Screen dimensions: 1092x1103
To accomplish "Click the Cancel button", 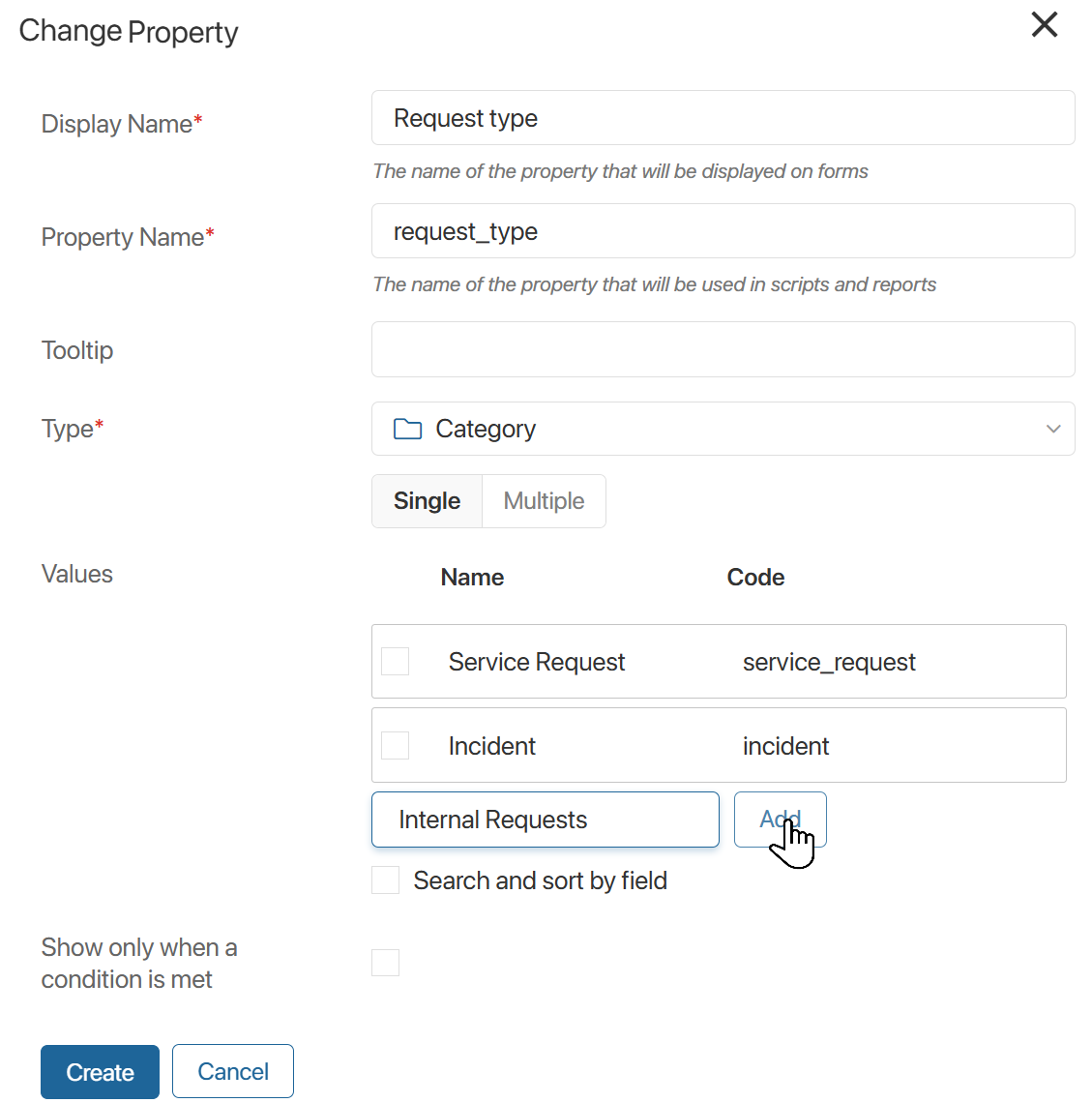I will [x=233, y=1071].
